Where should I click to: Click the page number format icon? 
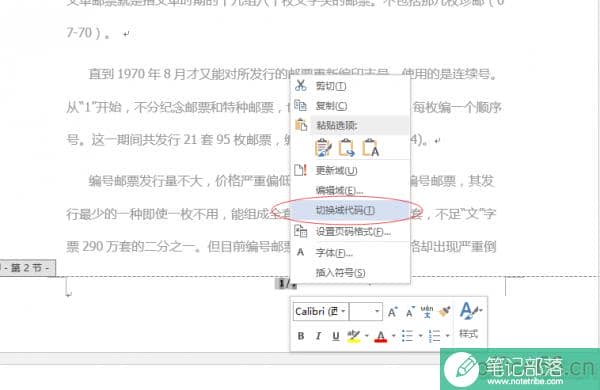coord(301,231)
